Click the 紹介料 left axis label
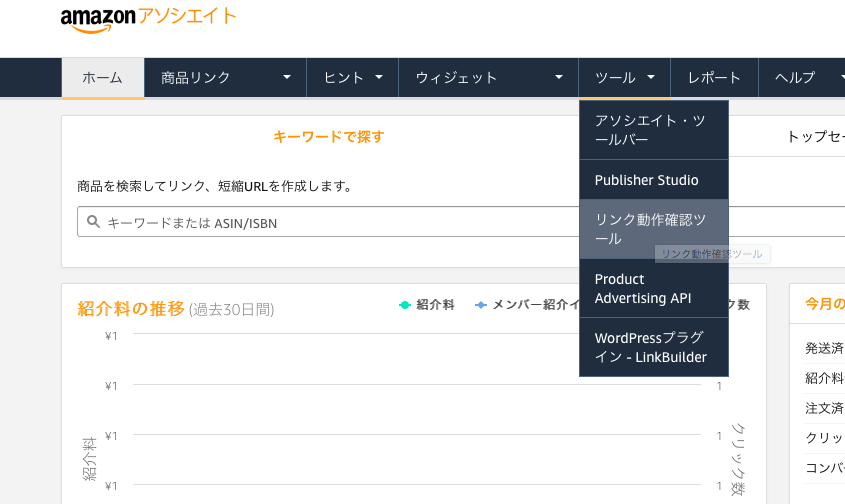This screenshot has width=845, height=504. coord(89,458)
